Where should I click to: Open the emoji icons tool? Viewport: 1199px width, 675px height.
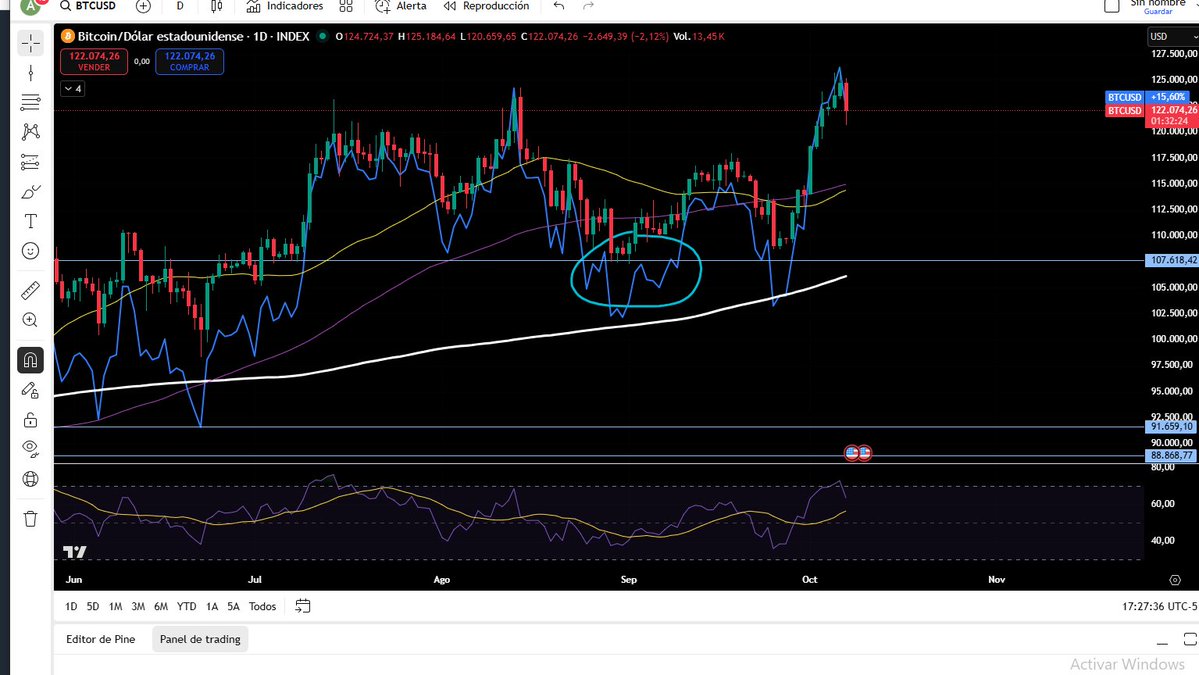[31, 251]
